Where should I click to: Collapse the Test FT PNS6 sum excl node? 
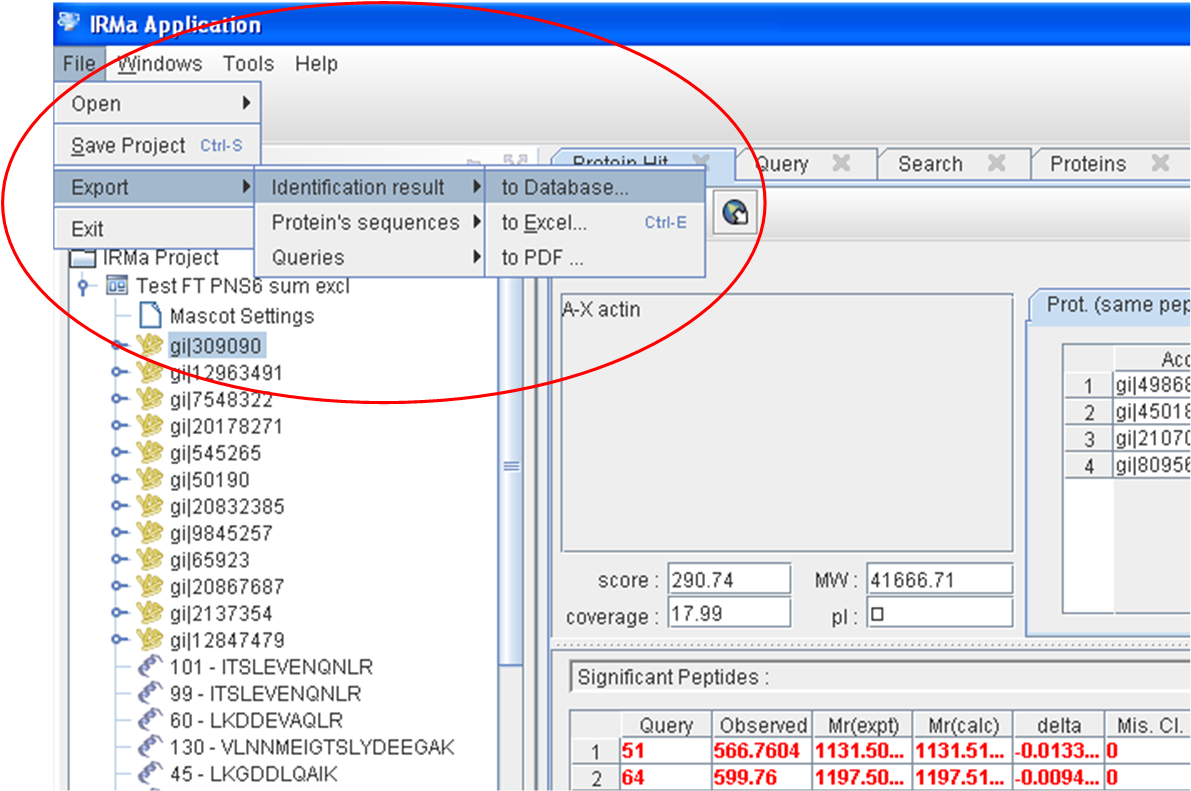coord(83,286)
